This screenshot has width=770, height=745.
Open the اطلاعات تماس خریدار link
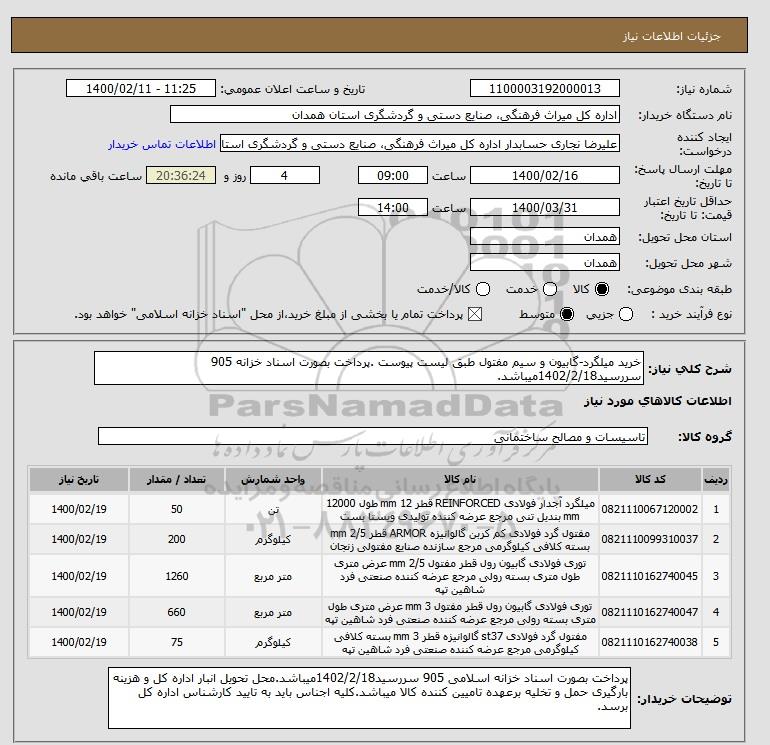[x=162, y=144]
